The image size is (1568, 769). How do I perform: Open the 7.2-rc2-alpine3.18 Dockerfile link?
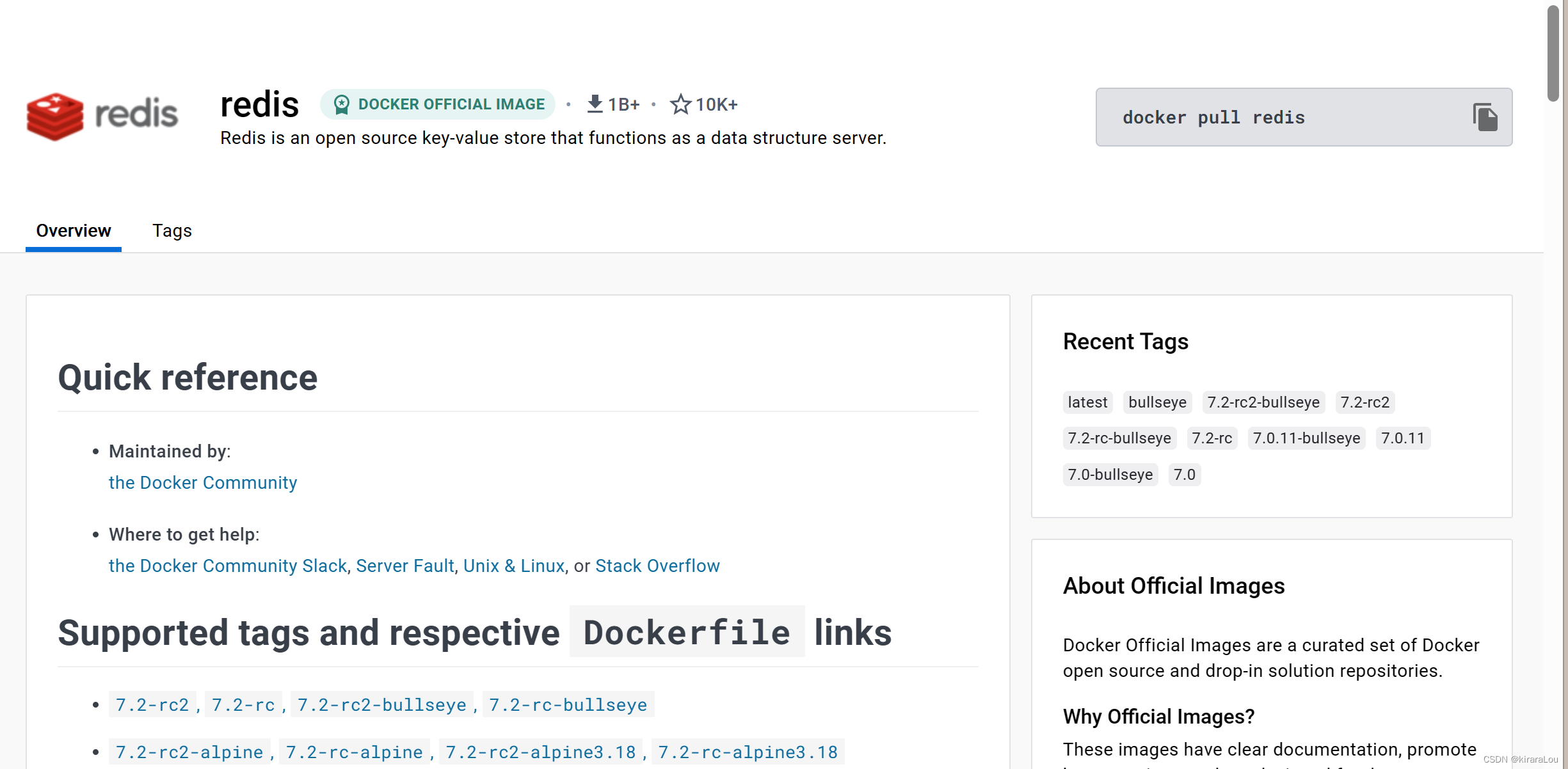[541, 752]
